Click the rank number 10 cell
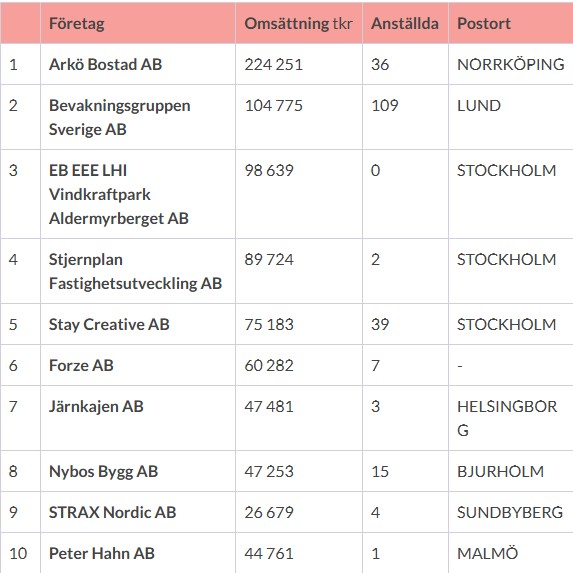 [18, 553]
